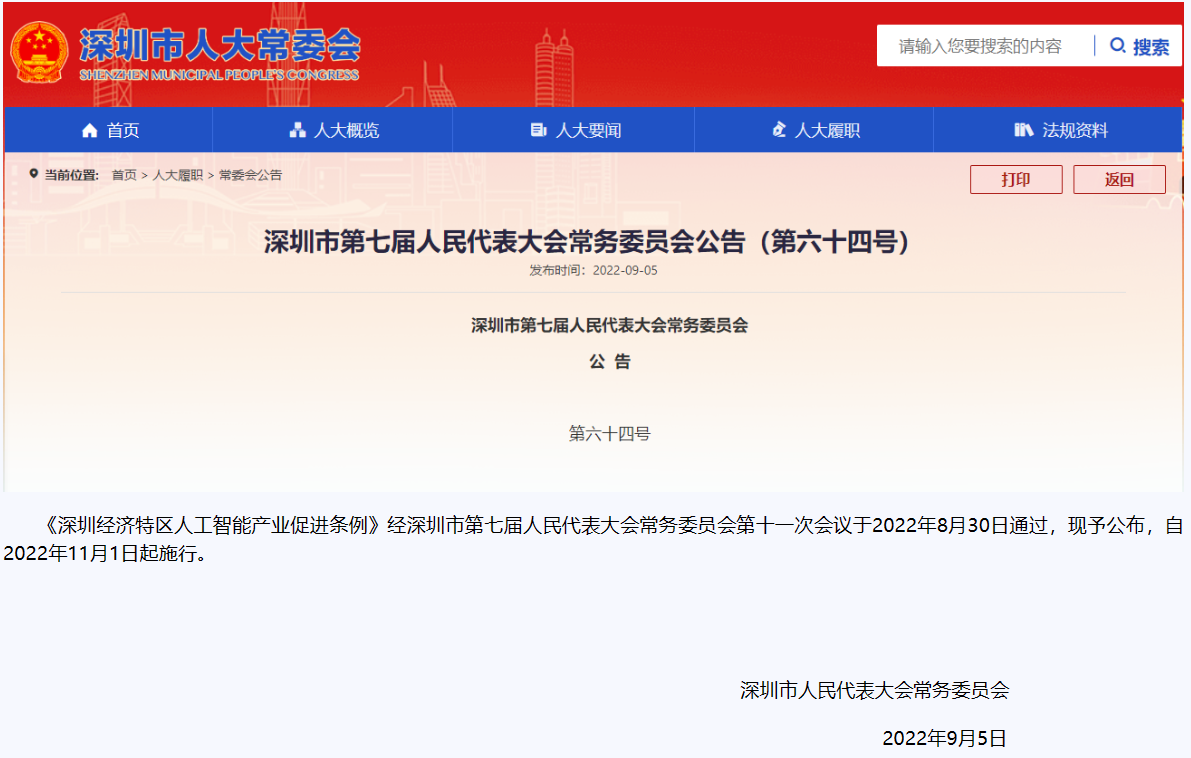Click the home icon in the navigation bar
This screenshot has height=758, width=1191.
(x=90, y=130)
